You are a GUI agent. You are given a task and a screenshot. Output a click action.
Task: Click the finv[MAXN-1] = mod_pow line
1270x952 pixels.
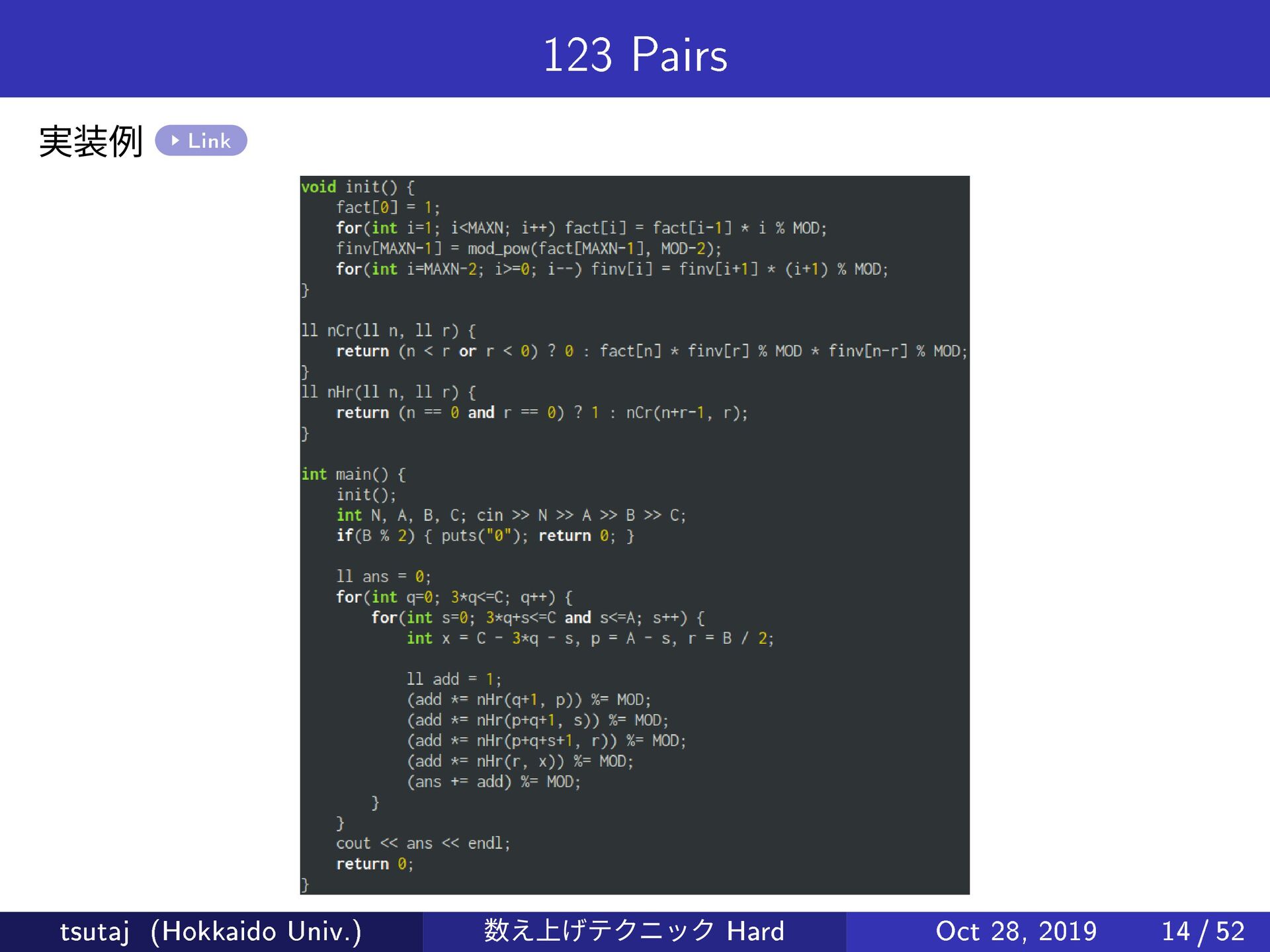pyautogui.click(x=529, y=249)
